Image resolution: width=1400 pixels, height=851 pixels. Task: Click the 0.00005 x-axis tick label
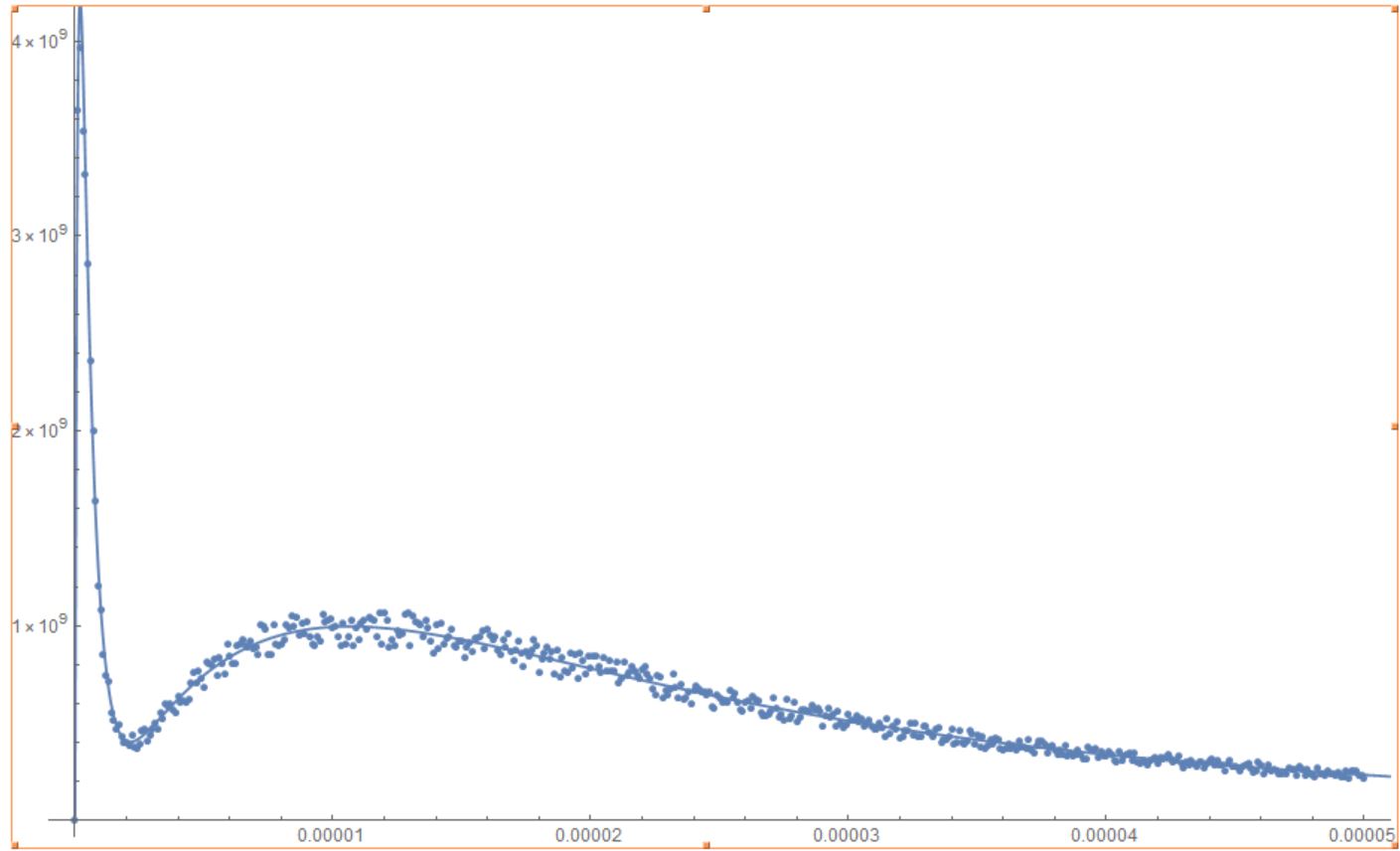point(1361,836)
